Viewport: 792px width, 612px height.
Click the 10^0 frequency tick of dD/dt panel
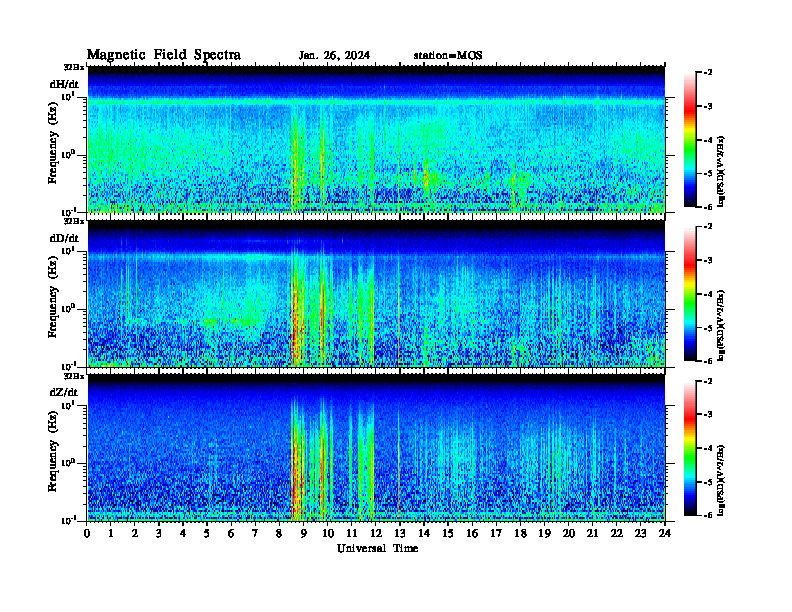(69, 308)
